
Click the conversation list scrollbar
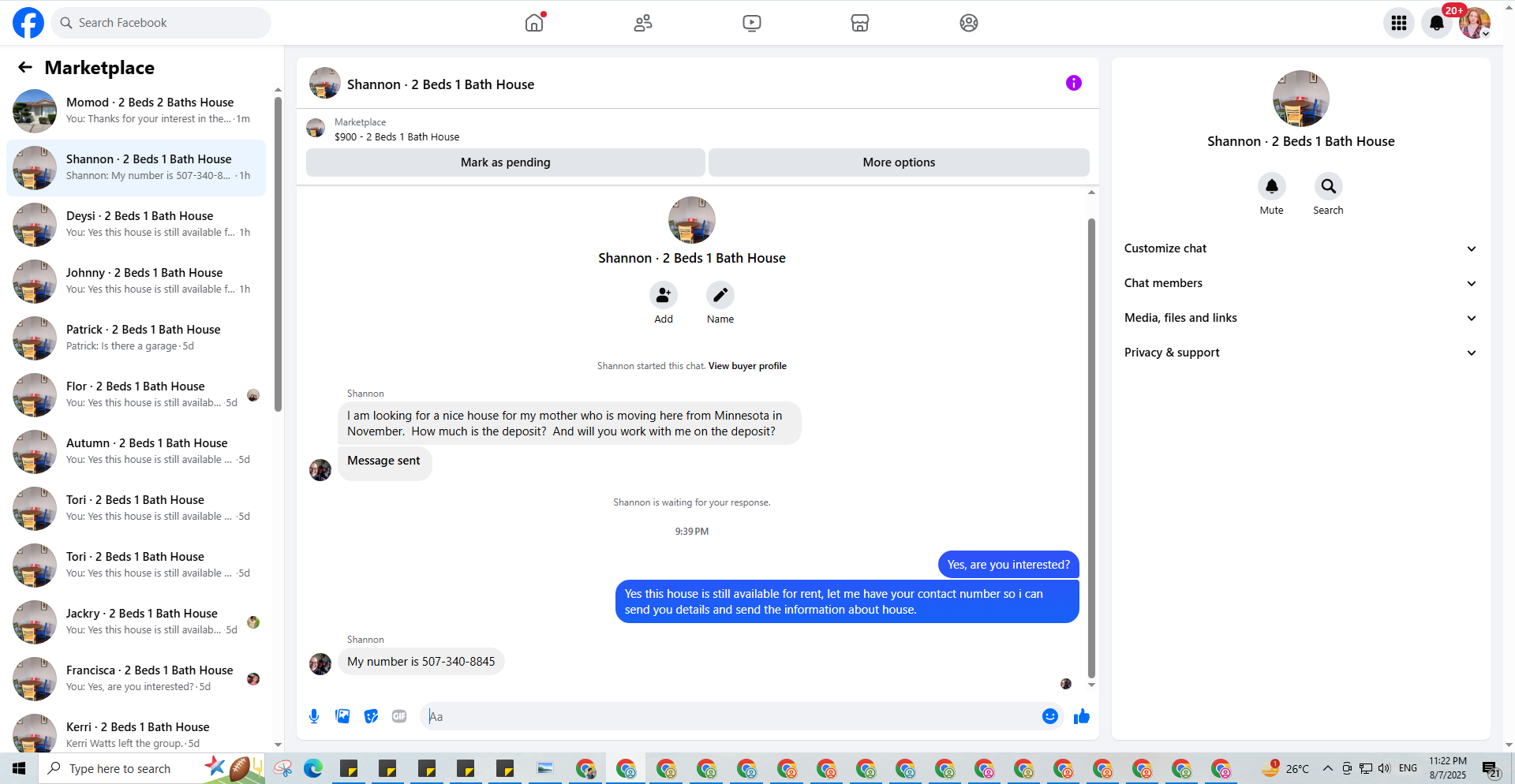tap(278, 252)
